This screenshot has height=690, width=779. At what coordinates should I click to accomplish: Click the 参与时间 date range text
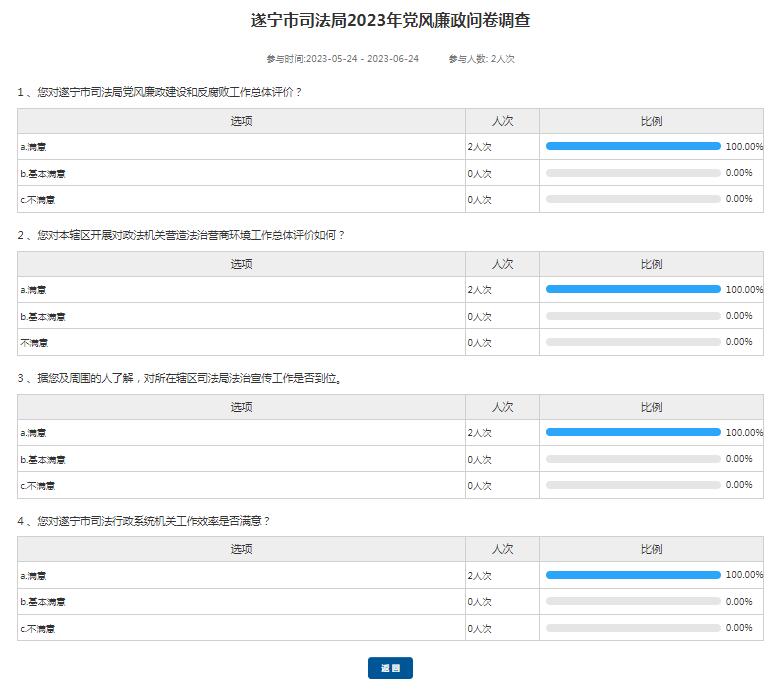(x=328, y=59)
